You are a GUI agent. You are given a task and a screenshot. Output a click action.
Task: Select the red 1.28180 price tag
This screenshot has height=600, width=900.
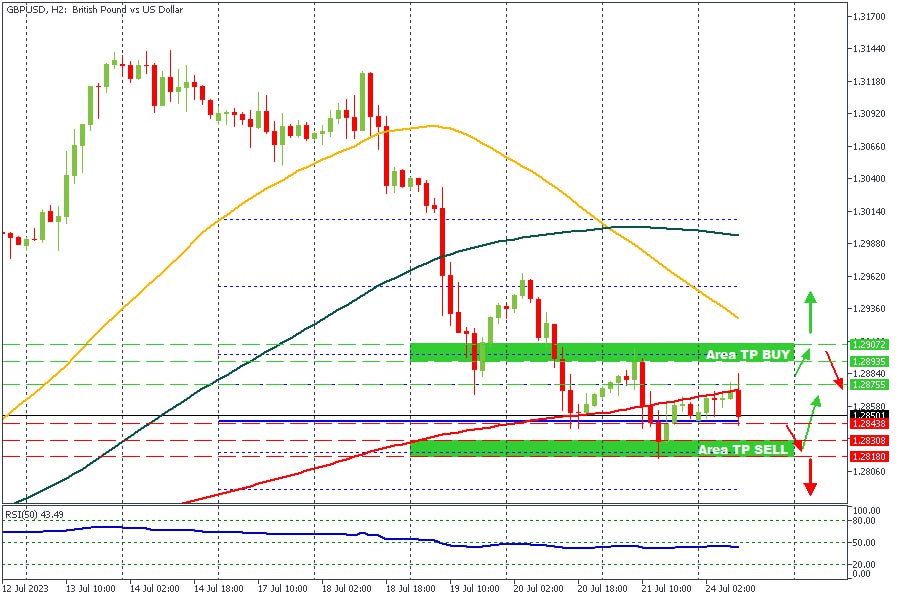pyautogui.click(x=869, y=456)
